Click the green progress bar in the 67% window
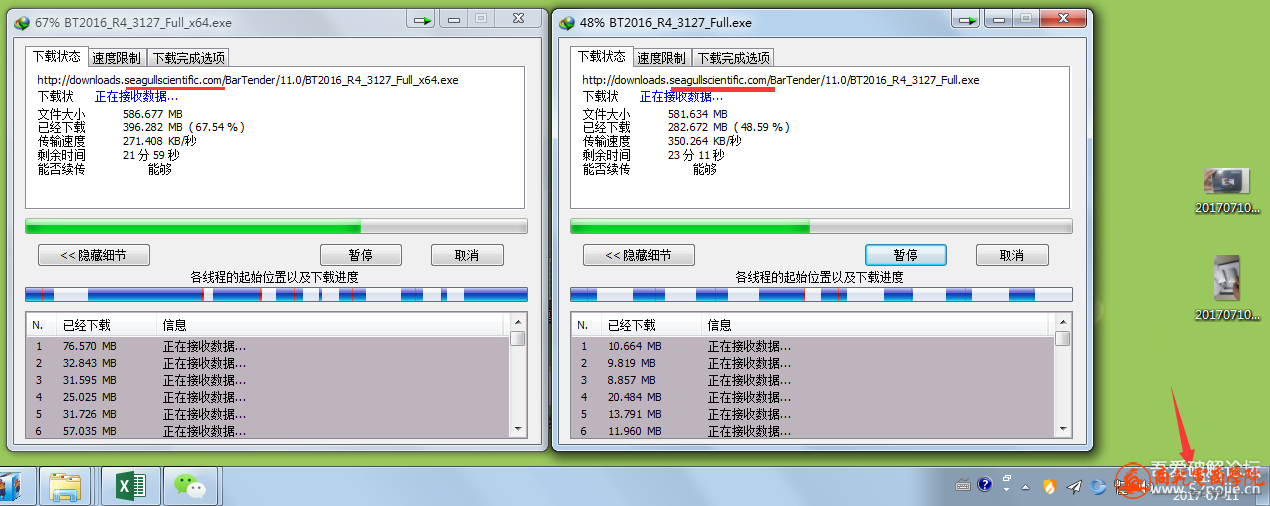Screen dimensions: 1270x506 (x=276, y=227)
